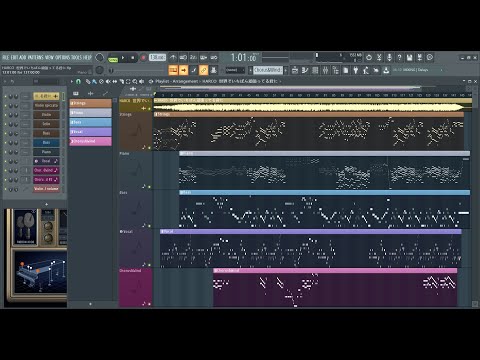Screen dimensions: 480x360
Task: Add a channel with plus button
Action: pyautogui.click(x=46, y=204)
